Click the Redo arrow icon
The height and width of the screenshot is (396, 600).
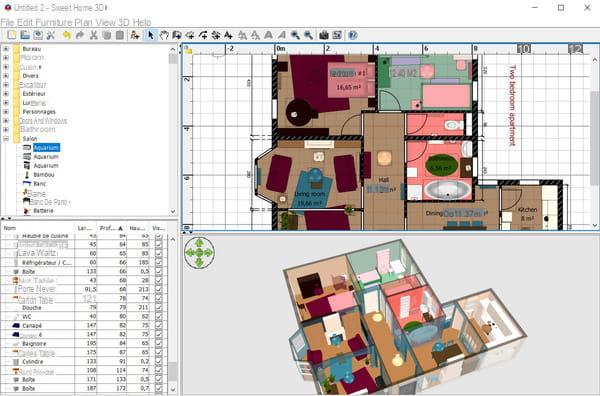tap(80, 35)
